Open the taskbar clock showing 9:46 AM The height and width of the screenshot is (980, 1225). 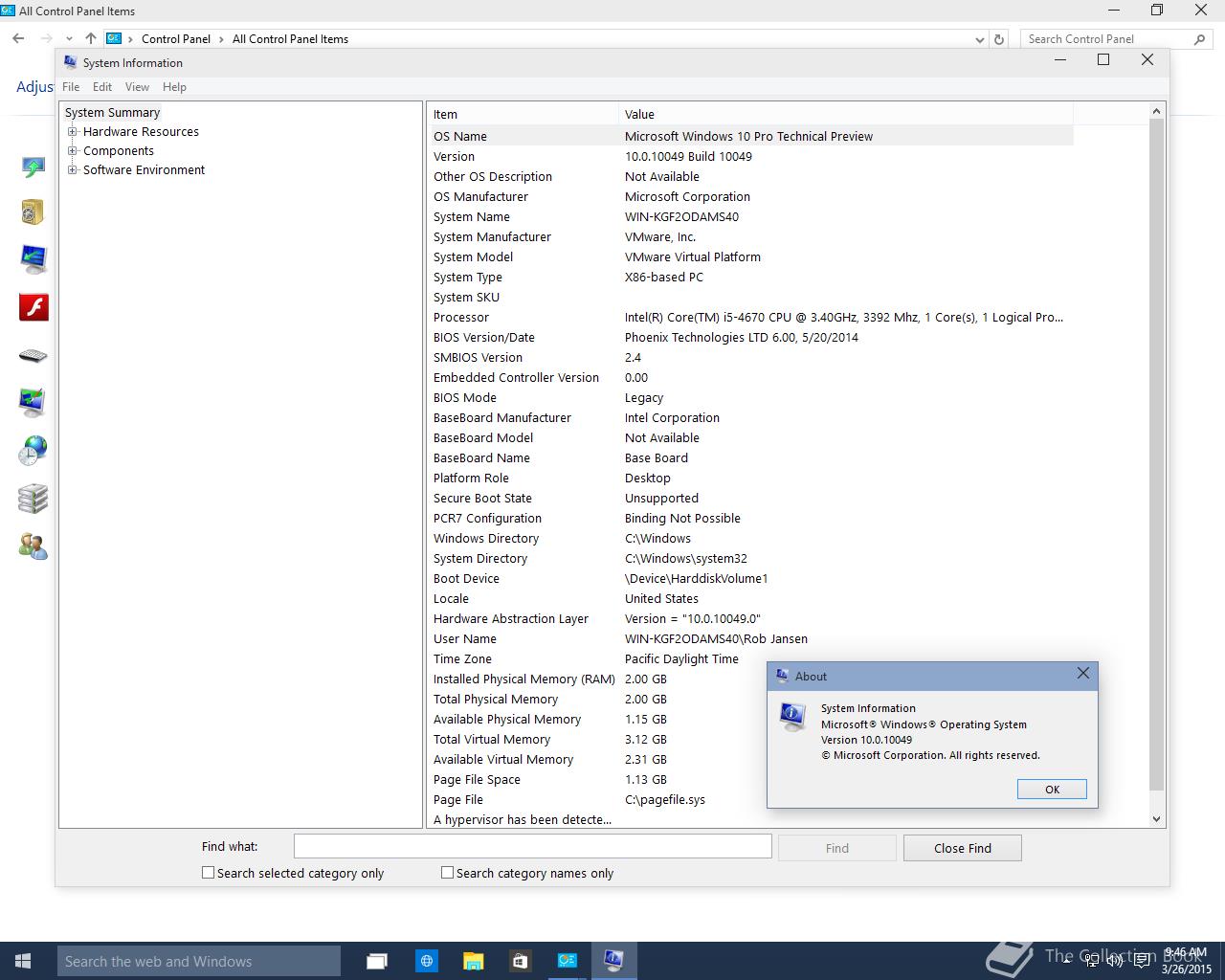(1186, 961)
